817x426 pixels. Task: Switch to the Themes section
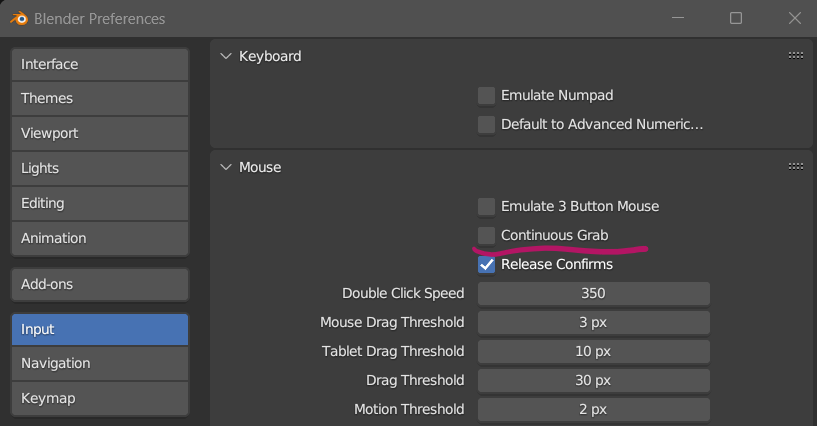click(x=100, y=99)
